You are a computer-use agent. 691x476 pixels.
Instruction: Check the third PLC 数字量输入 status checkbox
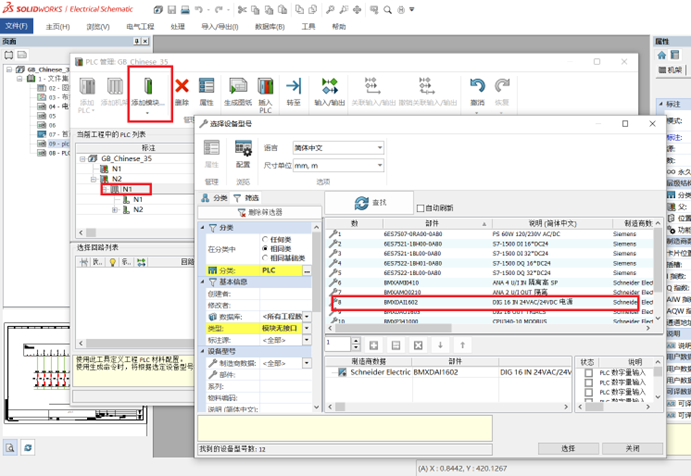click(588, 392)
